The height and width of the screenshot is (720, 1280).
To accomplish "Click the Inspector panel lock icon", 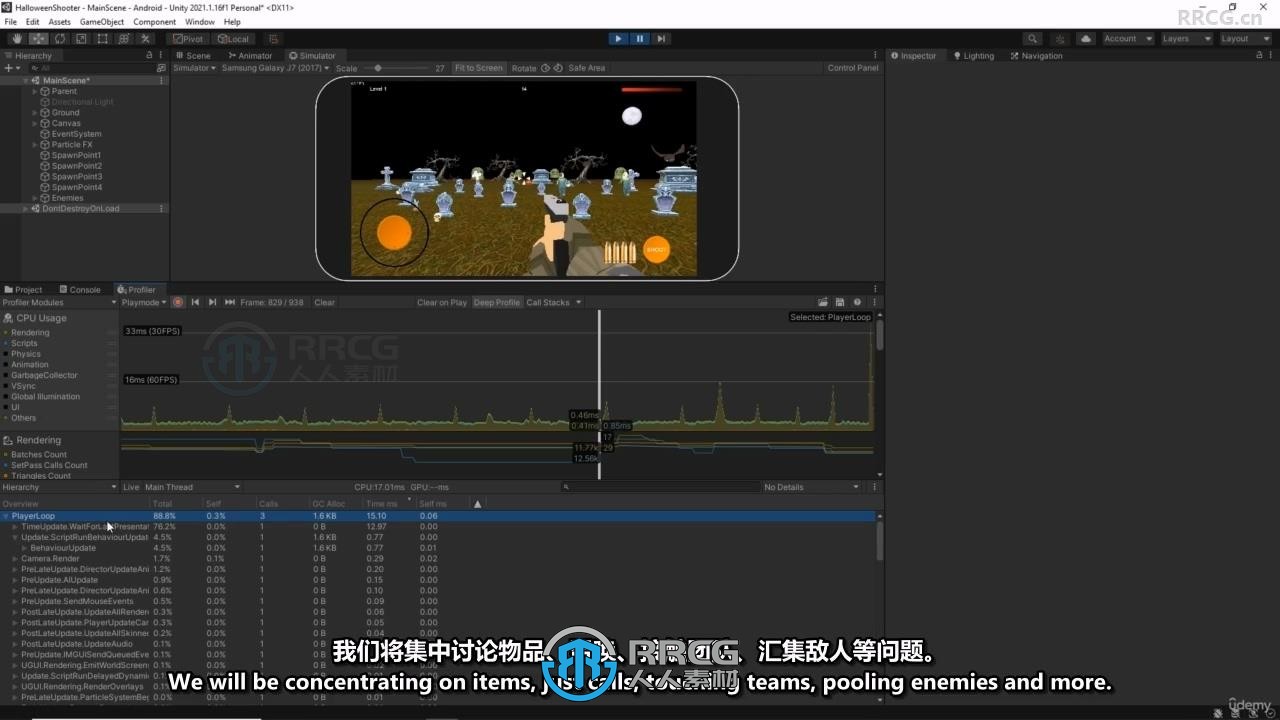I will (x=1259, y=55).
